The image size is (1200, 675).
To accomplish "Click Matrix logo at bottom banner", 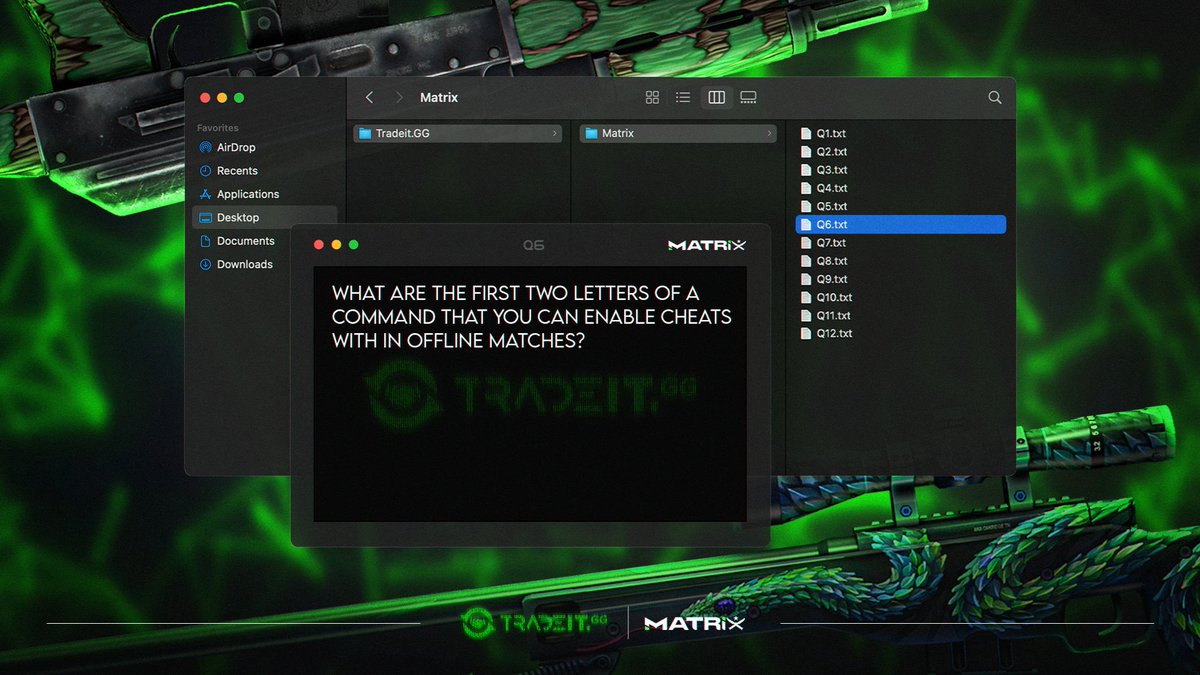I will 695,623.
